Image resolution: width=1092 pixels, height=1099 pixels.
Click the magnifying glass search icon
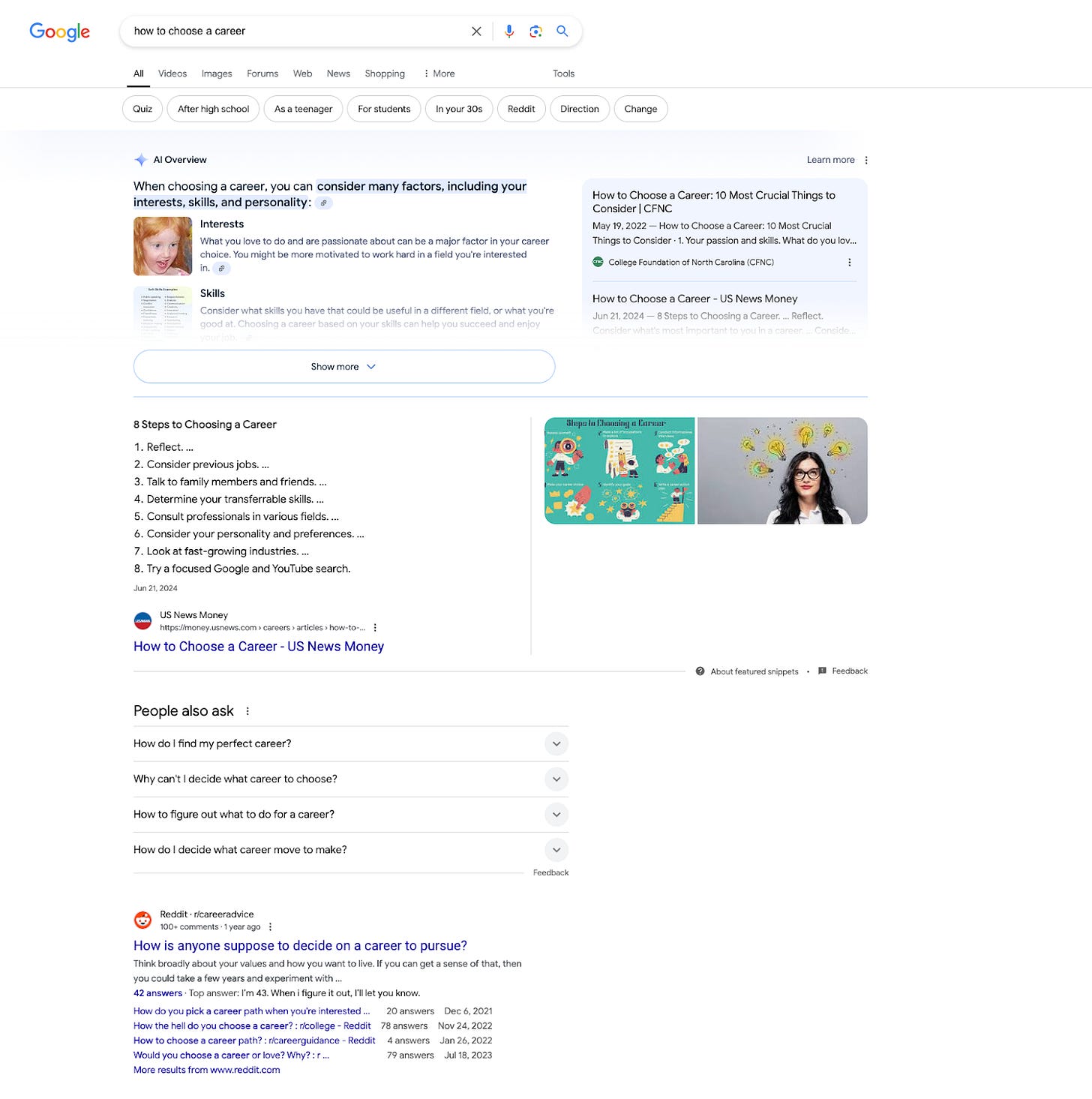click(562, 32)
